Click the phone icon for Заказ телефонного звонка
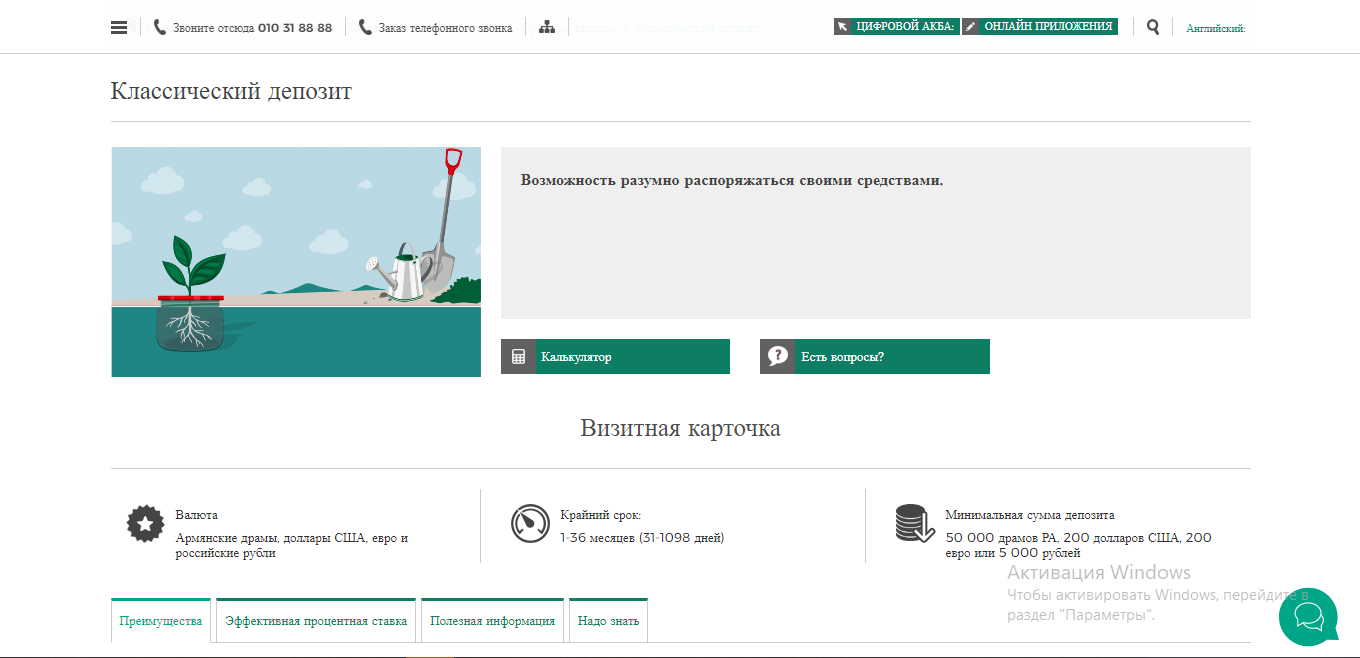Viewport: 1360px width, 658px height. 365,26
